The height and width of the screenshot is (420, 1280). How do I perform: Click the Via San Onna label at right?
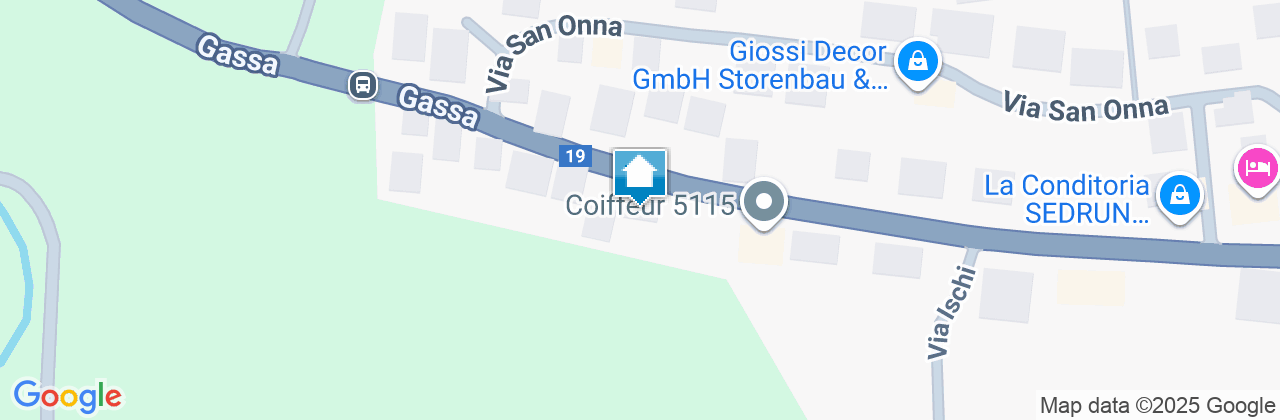pyautogui.click(x=1085, y=106)
